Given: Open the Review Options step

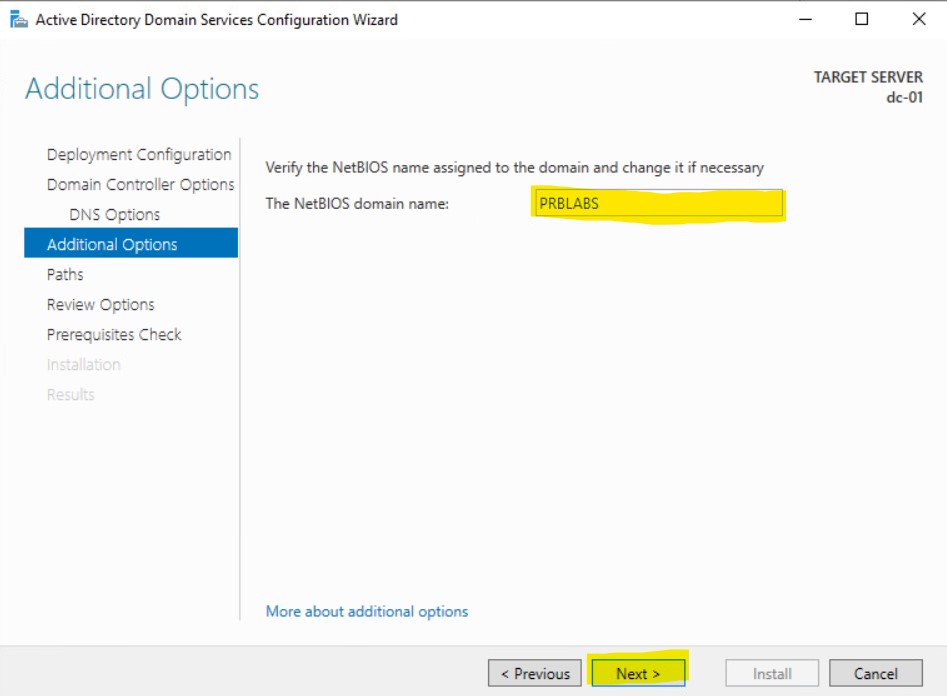Looking at the screenshot, I should 100,305.
